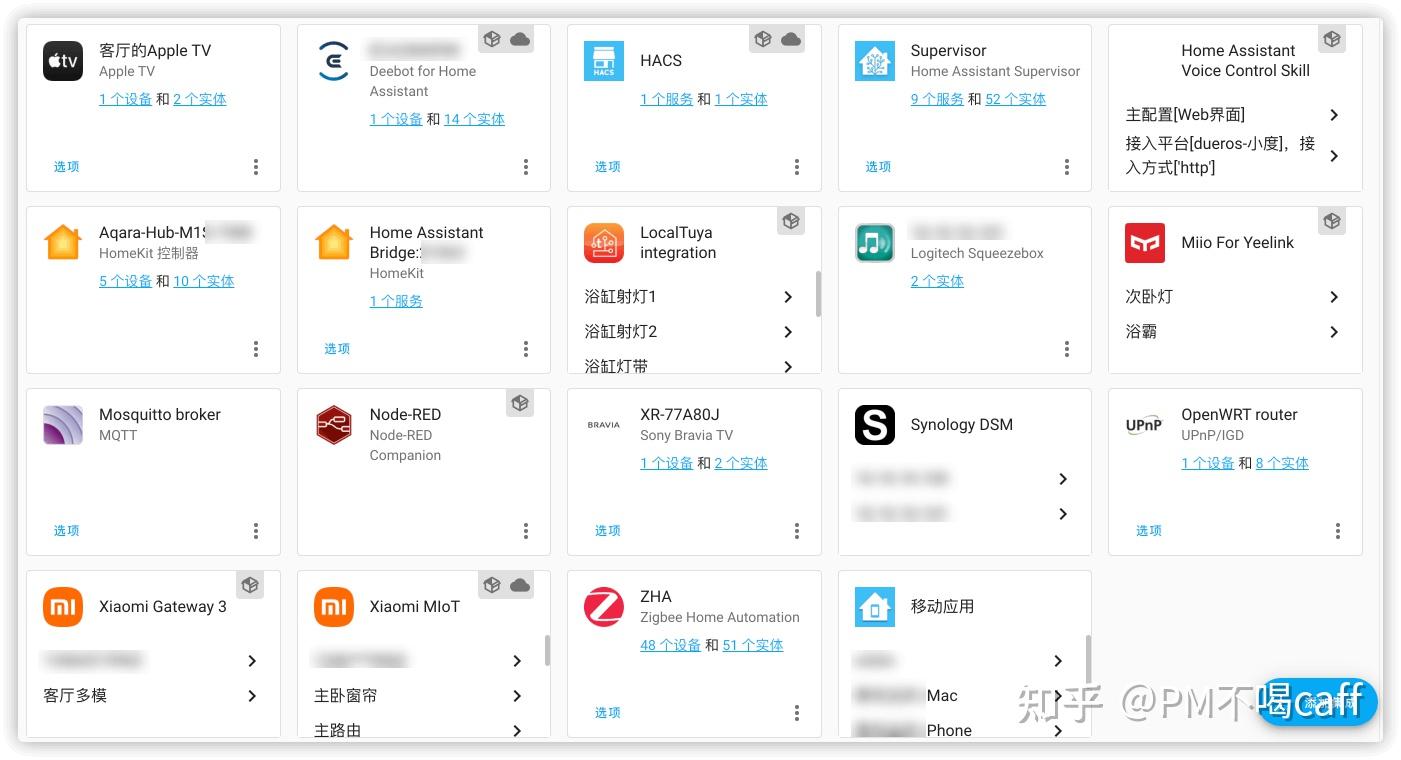Click the Aqara-Hub HomeKit house icon

[x=63, y=243]
